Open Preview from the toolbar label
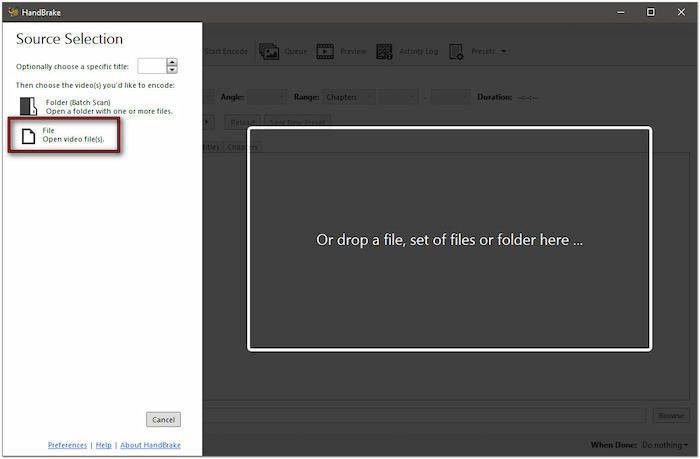The height and width of the screenshot is (459, 700). point(353,51)
